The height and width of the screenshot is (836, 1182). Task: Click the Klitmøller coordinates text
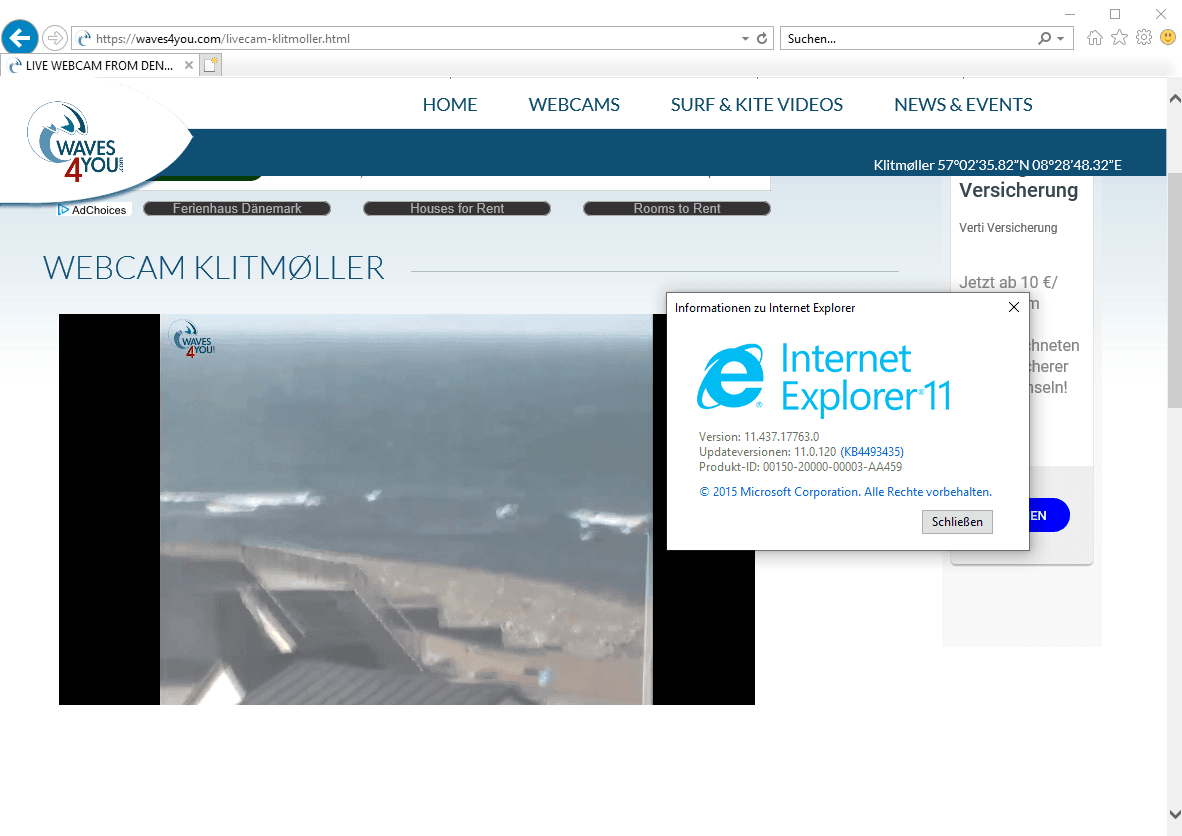(997, 165)
